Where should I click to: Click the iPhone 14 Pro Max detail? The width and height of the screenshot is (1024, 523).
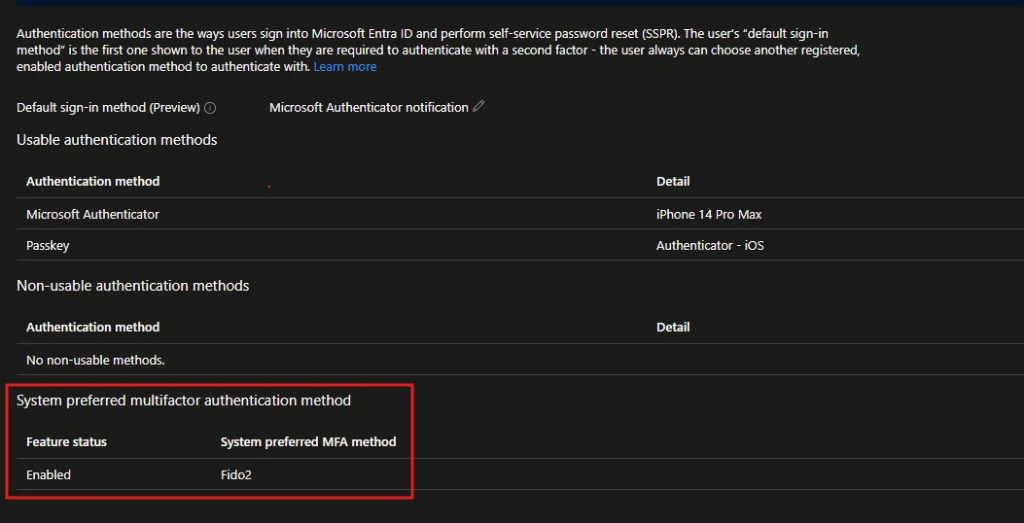tap(709, 214)
